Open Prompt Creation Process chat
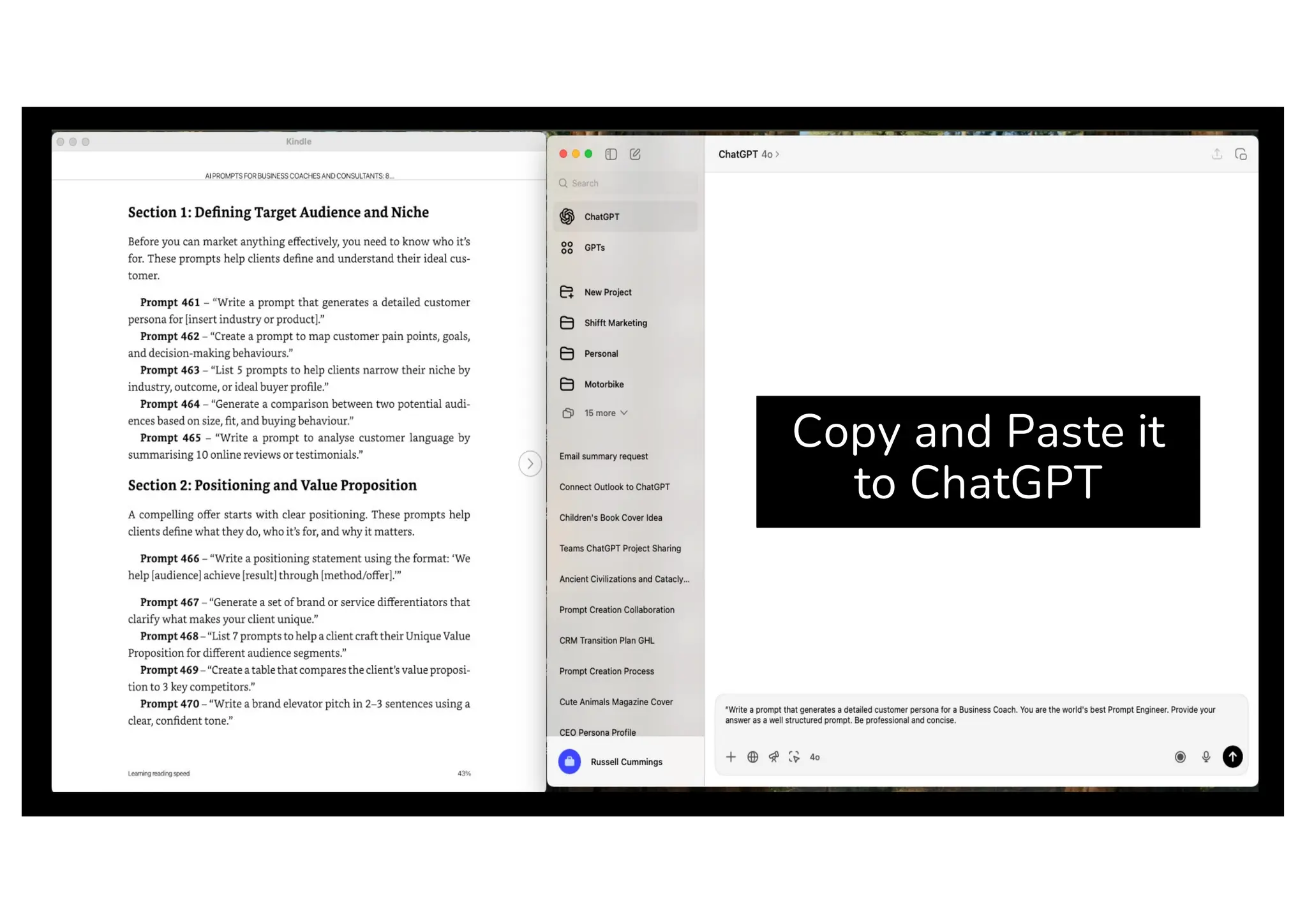The image size is (1307, 924). (607, 671)
